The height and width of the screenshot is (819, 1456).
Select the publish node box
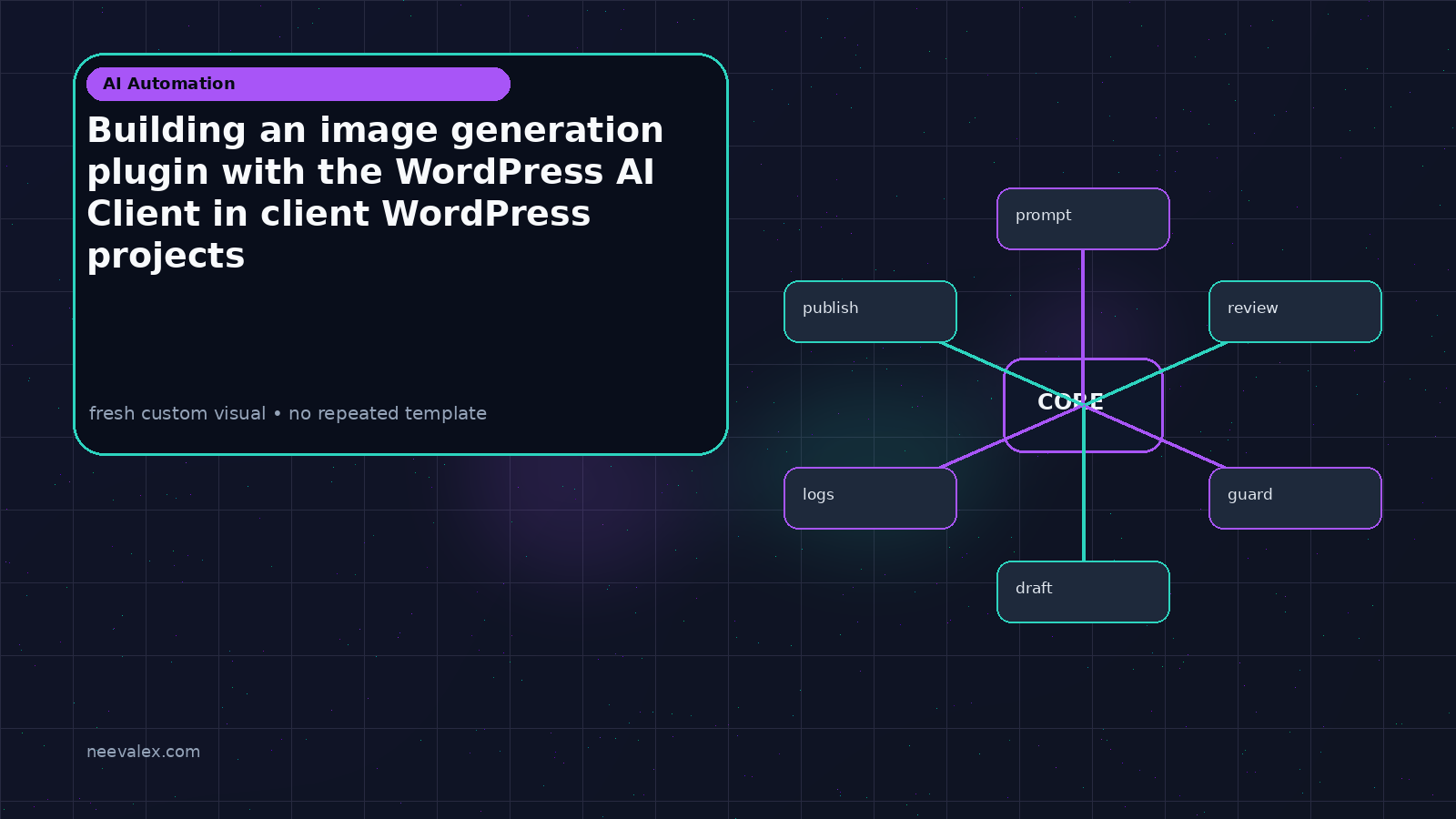pyautogui.click(x=870, y=311)
